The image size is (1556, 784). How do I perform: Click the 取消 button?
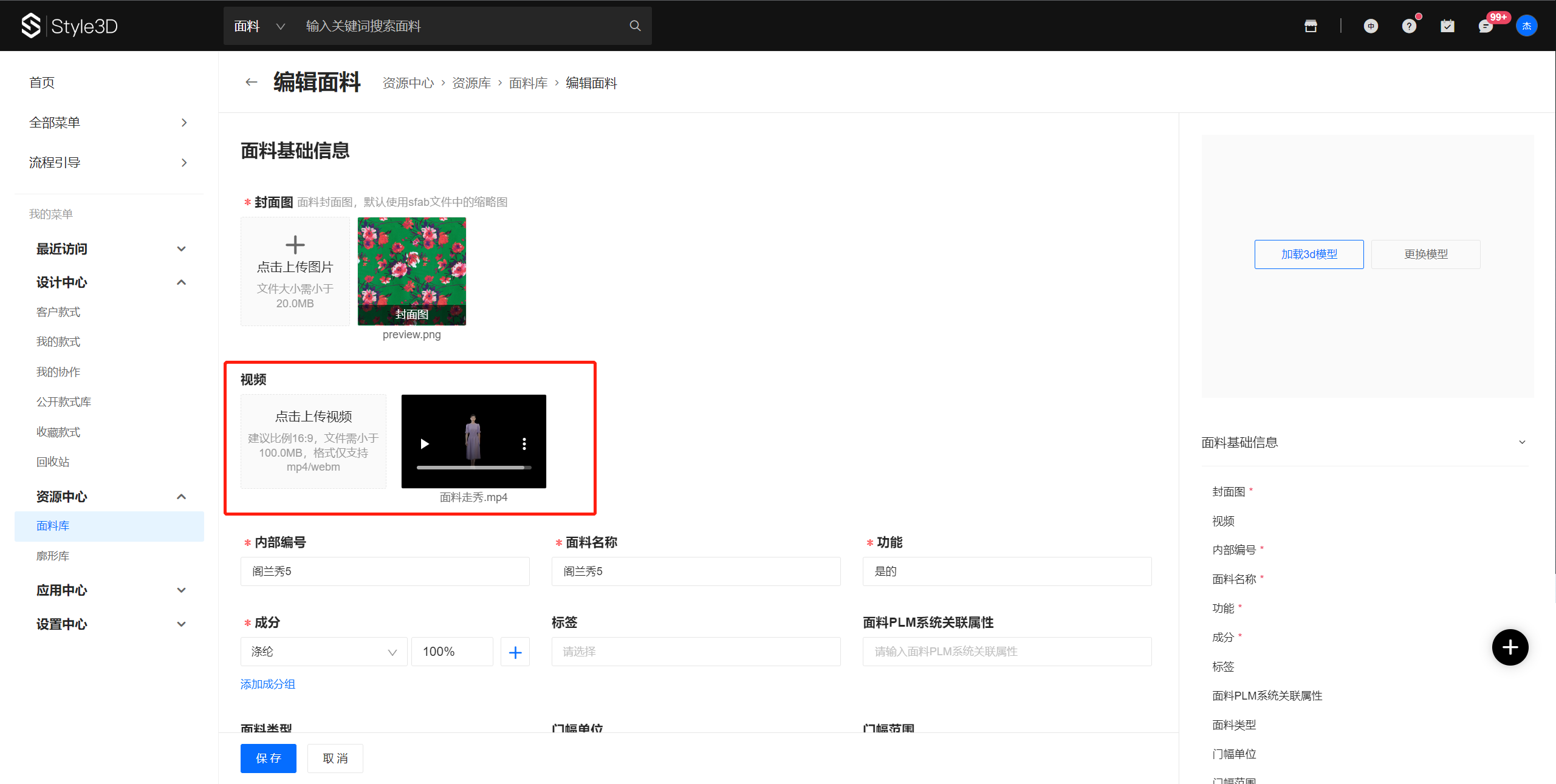335,758
